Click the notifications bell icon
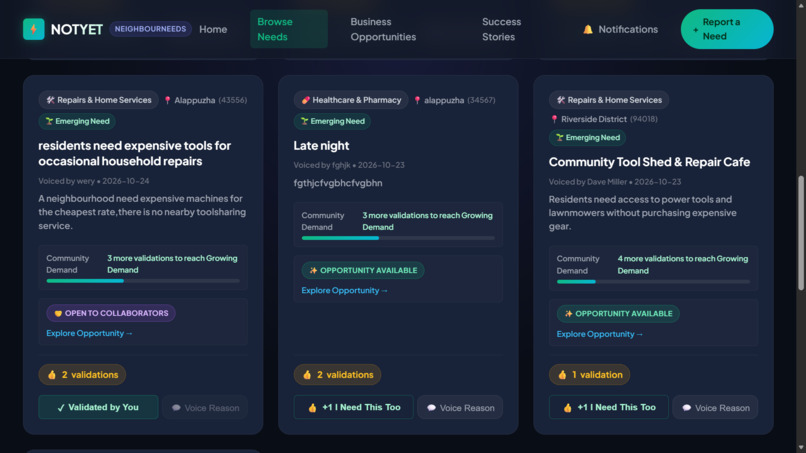Image resolution: width=806 pixels, height=453 pixels. 588,29
